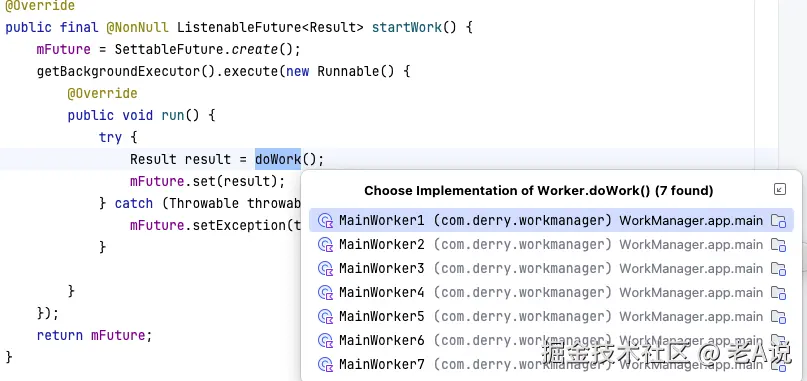Click the highlighted doWork call in code
The height and width of the screenshot is (381, 807).
tap(278, 159)
